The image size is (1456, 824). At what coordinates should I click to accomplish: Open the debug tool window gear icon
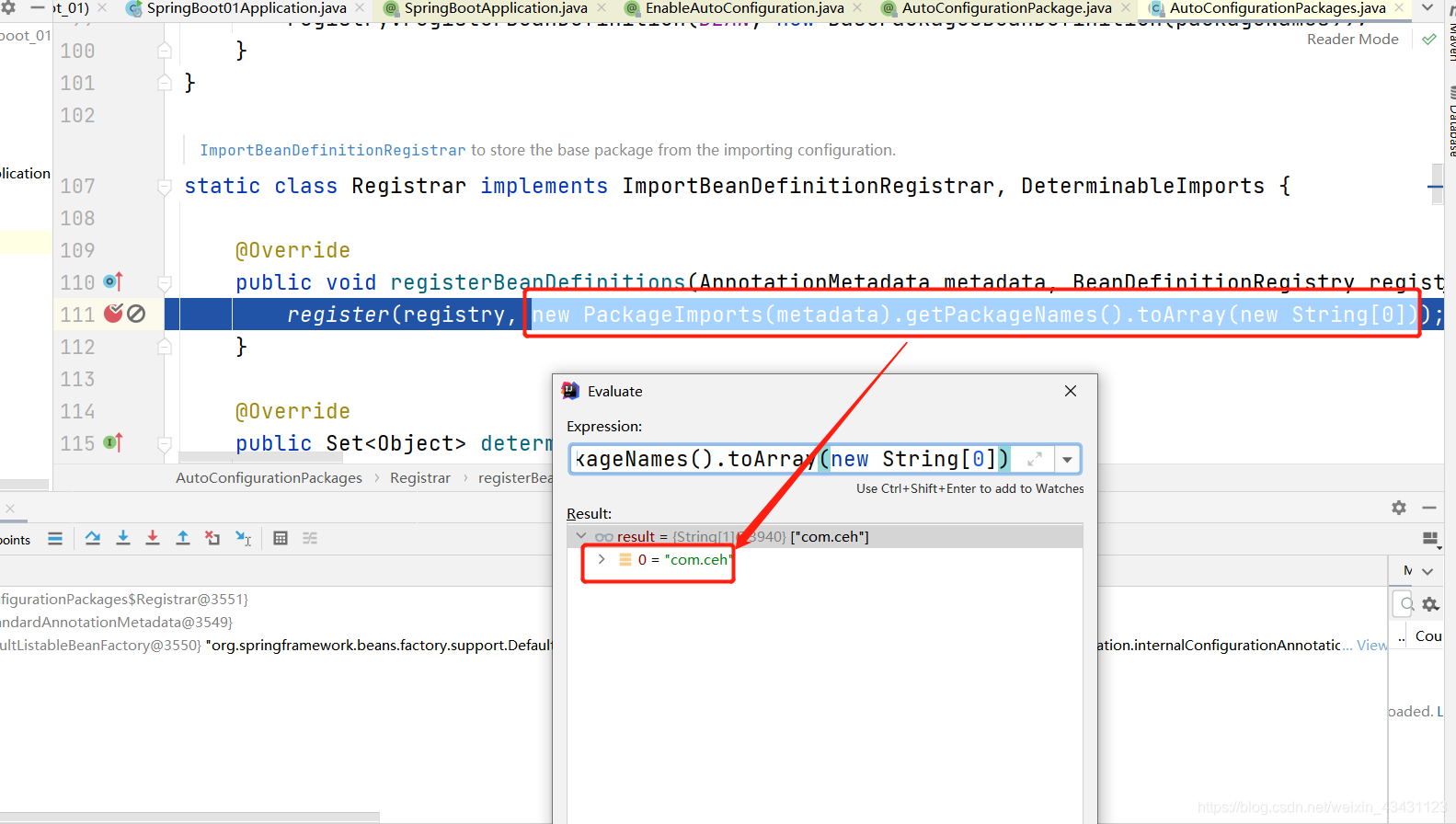pos(1399,508)
